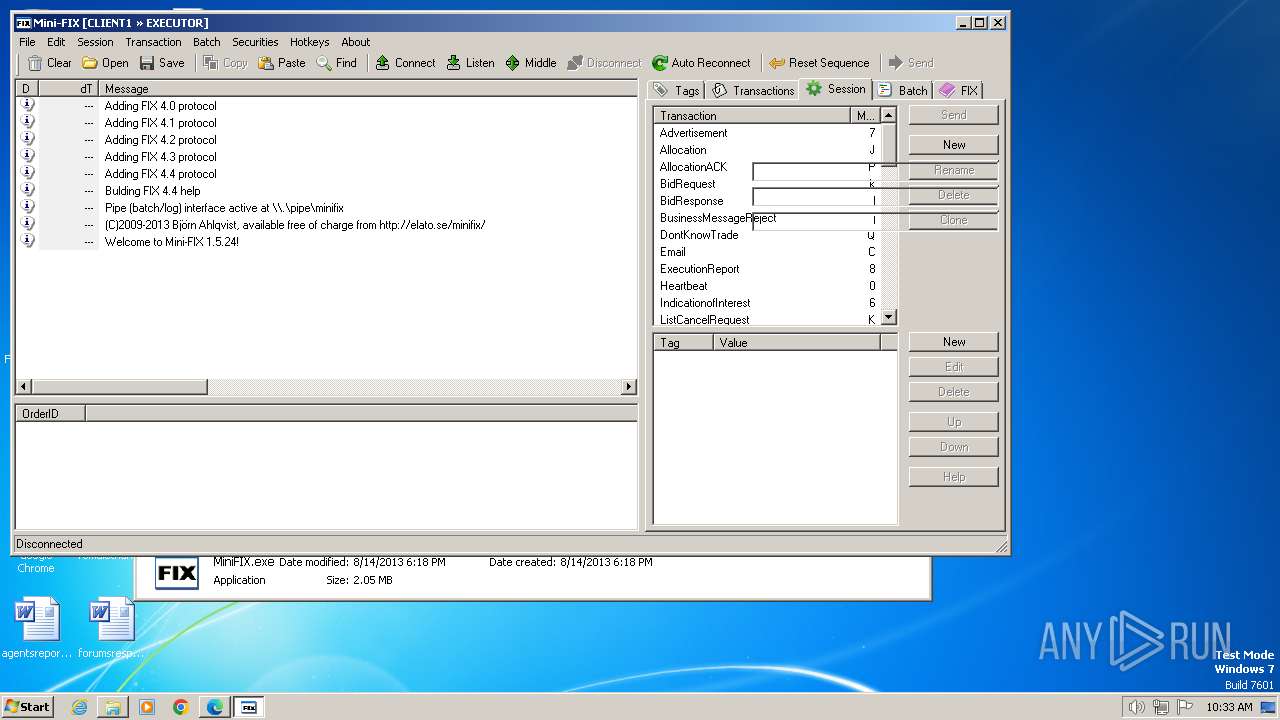Select the IndicationofInterest transaction
This screenshot has height=720, width=1280.
tap(767, 303)
